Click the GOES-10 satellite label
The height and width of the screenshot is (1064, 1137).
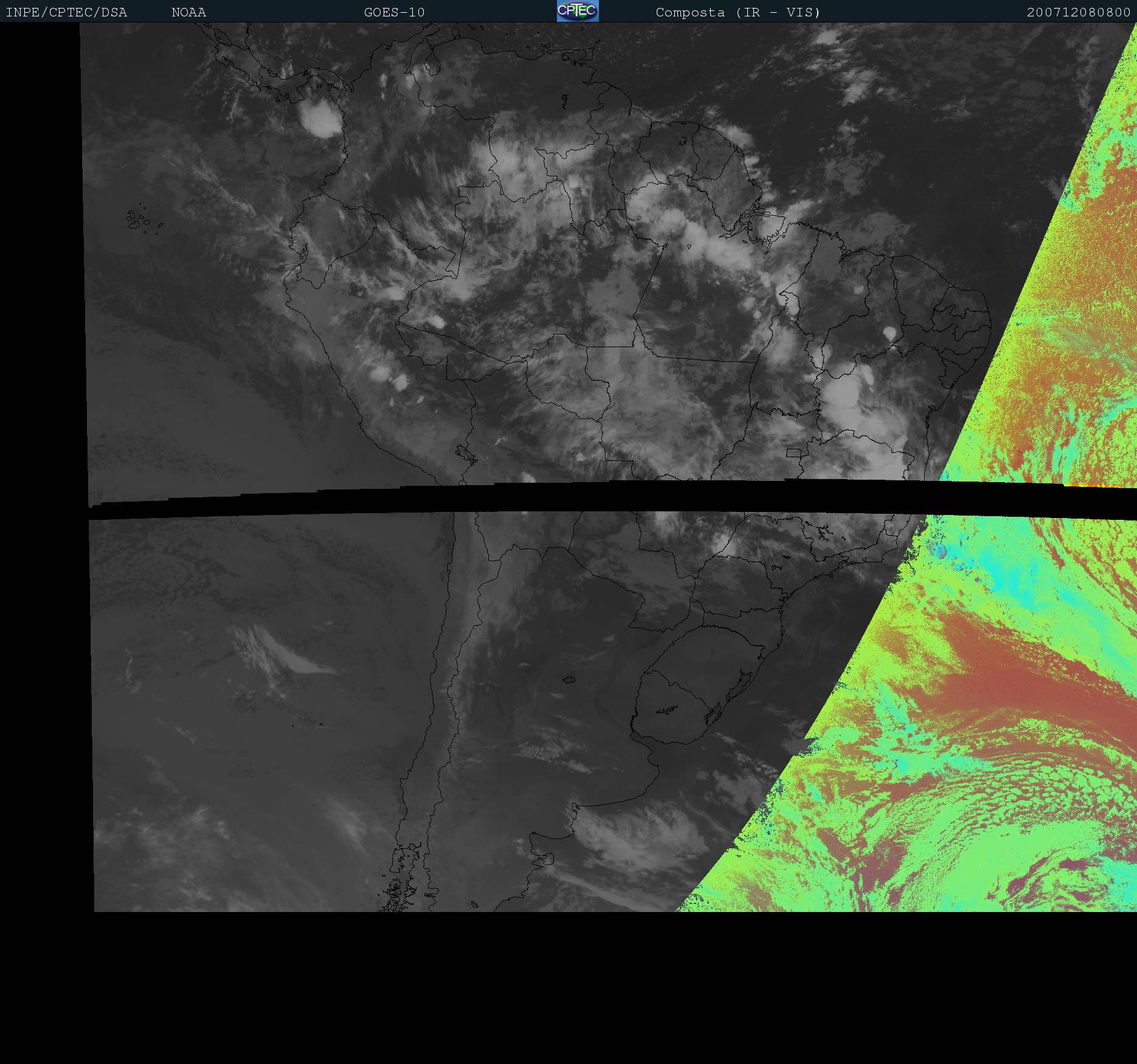tap(394, 12)
